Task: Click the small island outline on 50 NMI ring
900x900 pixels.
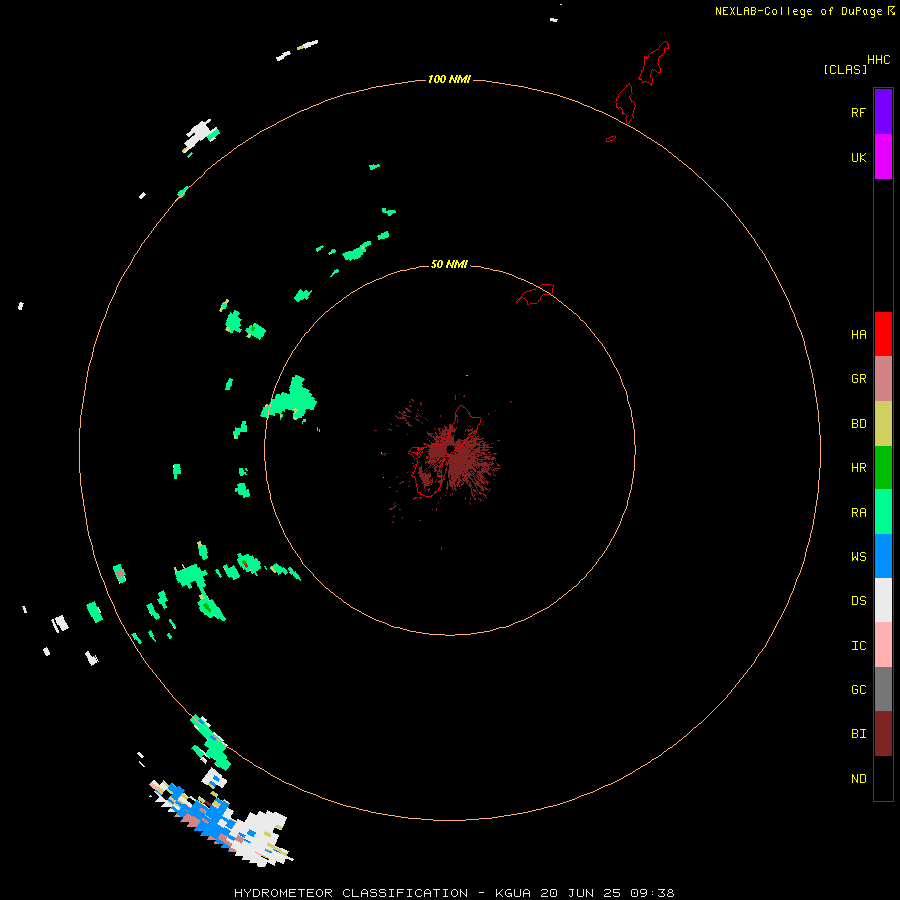Action: (536, 293)
